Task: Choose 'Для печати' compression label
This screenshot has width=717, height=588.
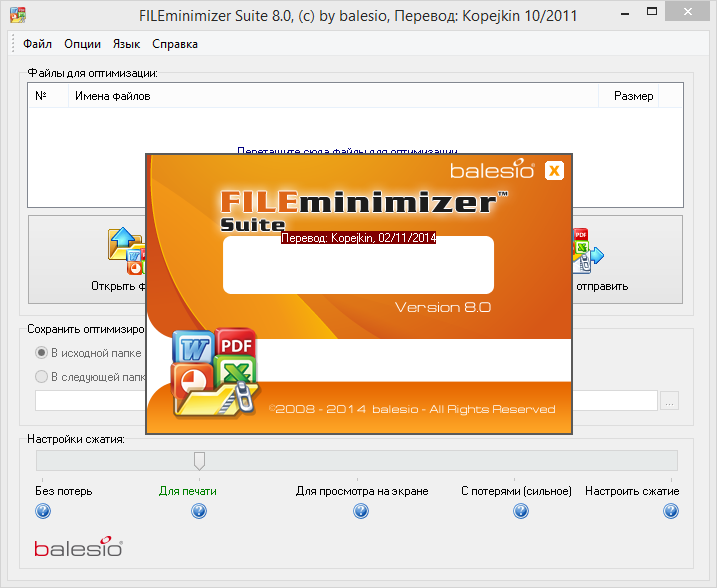Action: coord(187,491)
